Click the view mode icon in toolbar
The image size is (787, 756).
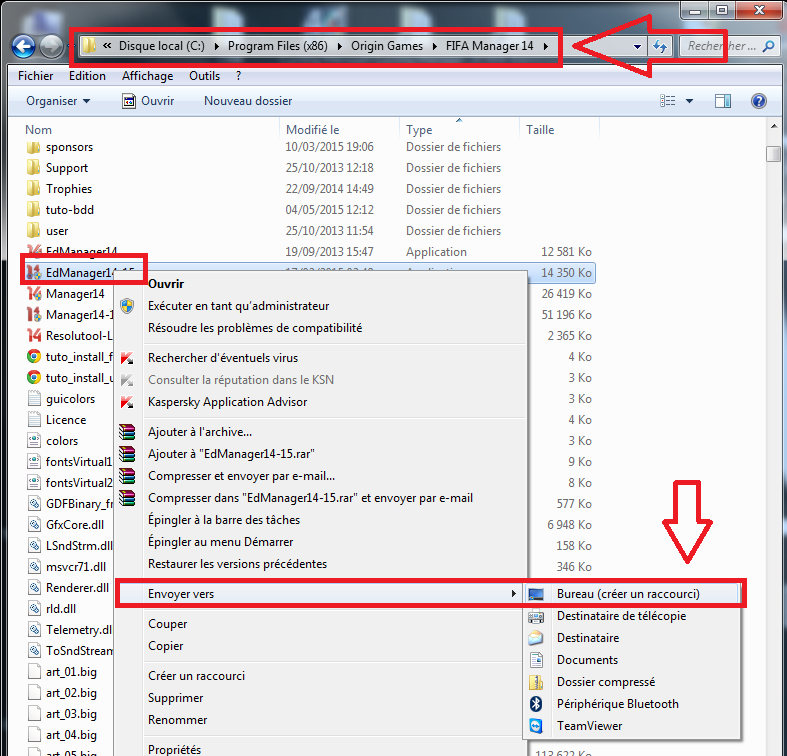(x=667, y=101)
